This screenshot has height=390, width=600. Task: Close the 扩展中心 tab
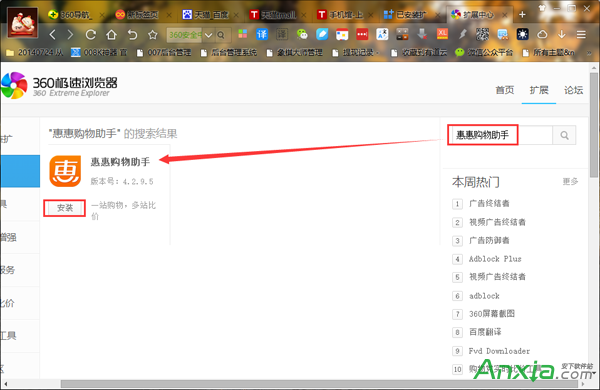pos(505,15)
